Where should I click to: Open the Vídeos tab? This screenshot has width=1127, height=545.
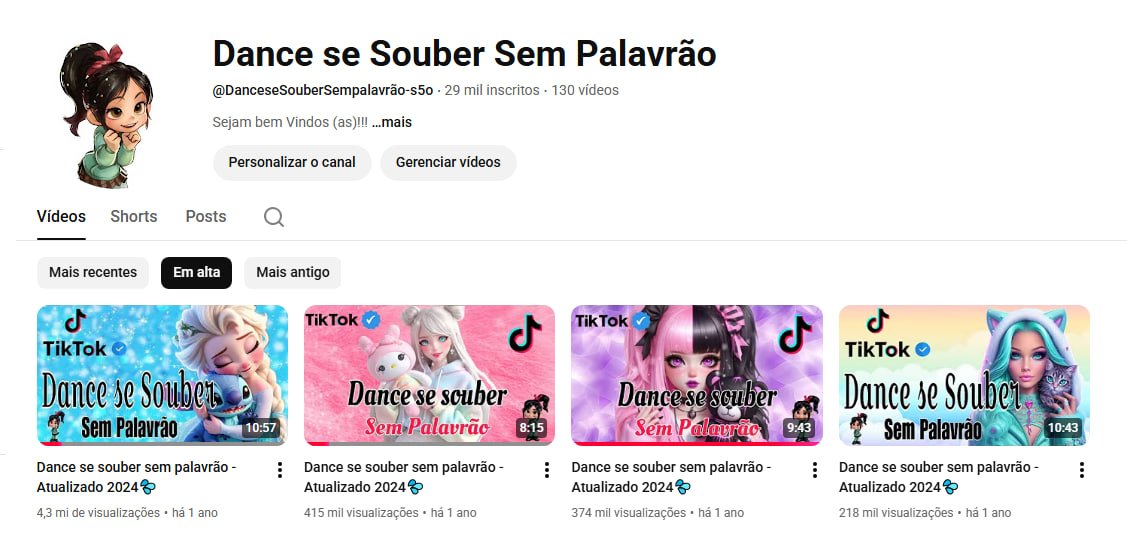pos(61,216)
